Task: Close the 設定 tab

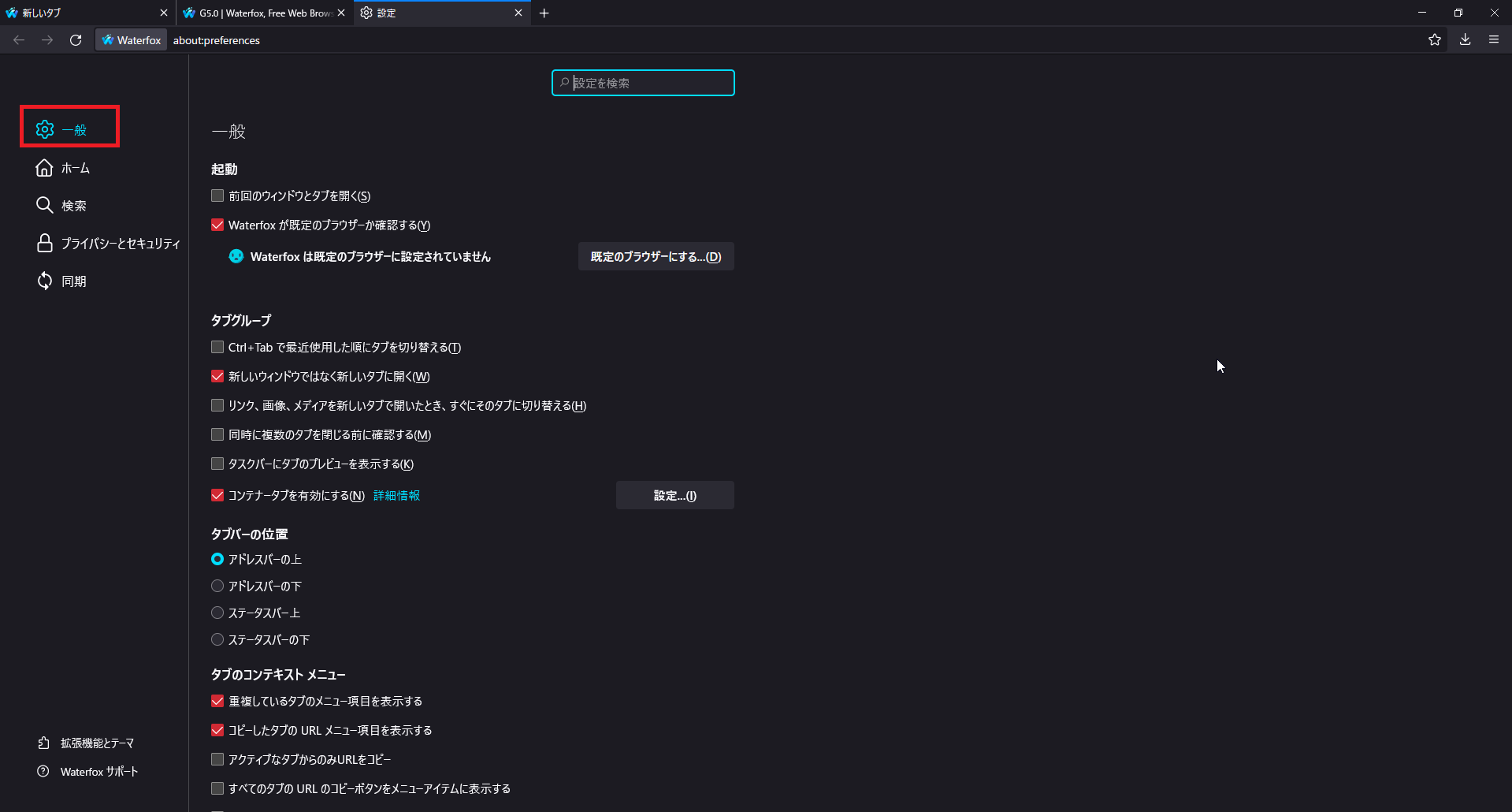Action: 518,13
